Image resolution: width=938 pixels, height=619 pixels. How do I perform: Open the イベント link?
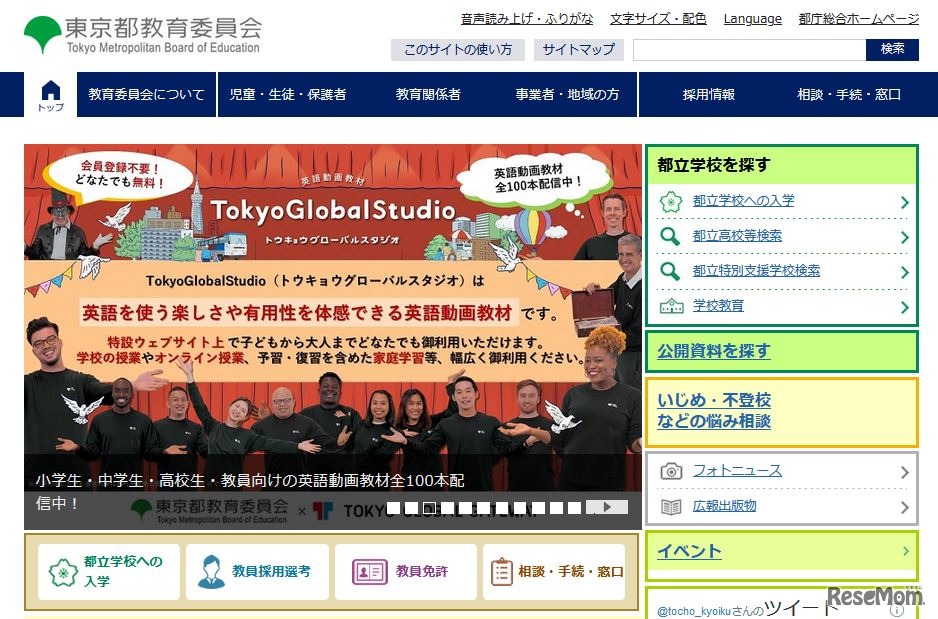689,551
